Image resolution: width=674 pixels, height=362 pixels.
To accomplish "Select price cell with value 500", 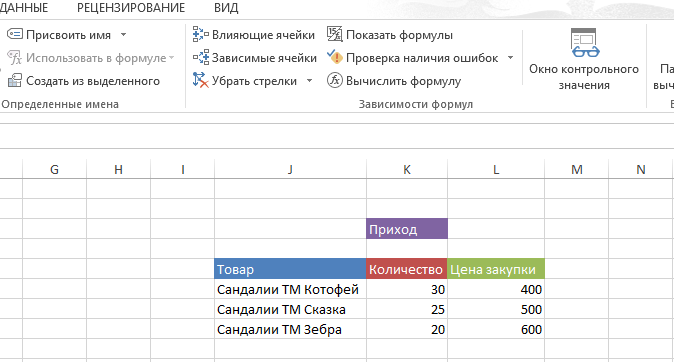I will pos(496,309).
